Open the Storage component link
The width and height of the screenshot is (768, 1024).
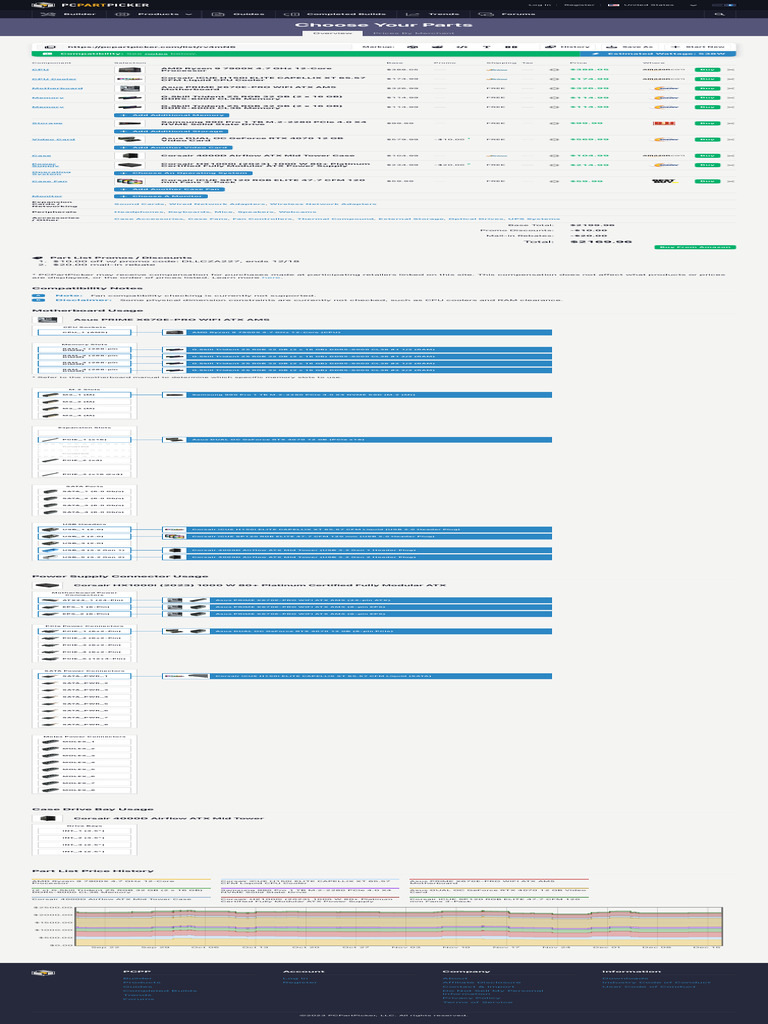click(x=47, y=123)
